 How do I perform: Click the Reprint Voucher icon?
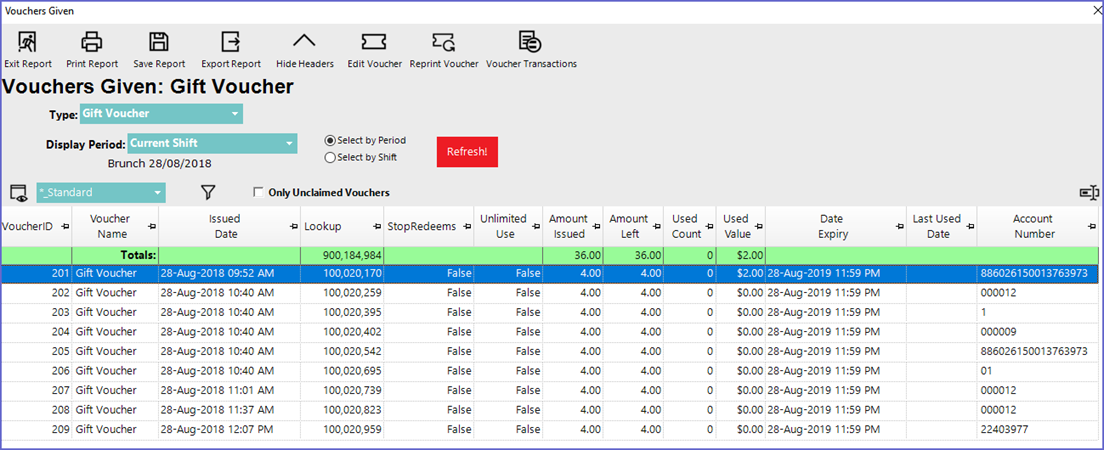pos(444,42)
